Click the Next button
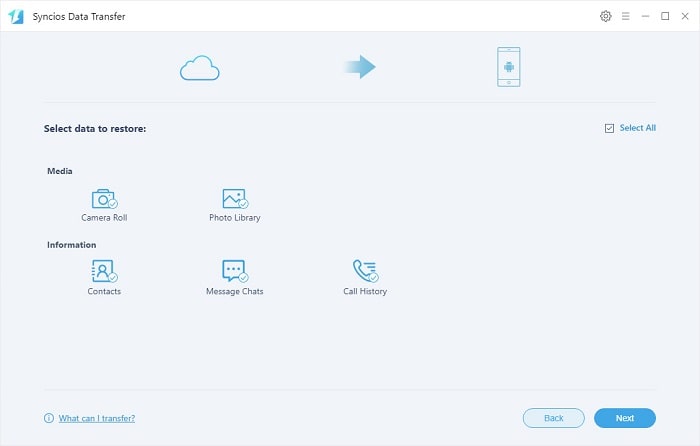This screenshot has width=700, height=446. pos(625,418)
